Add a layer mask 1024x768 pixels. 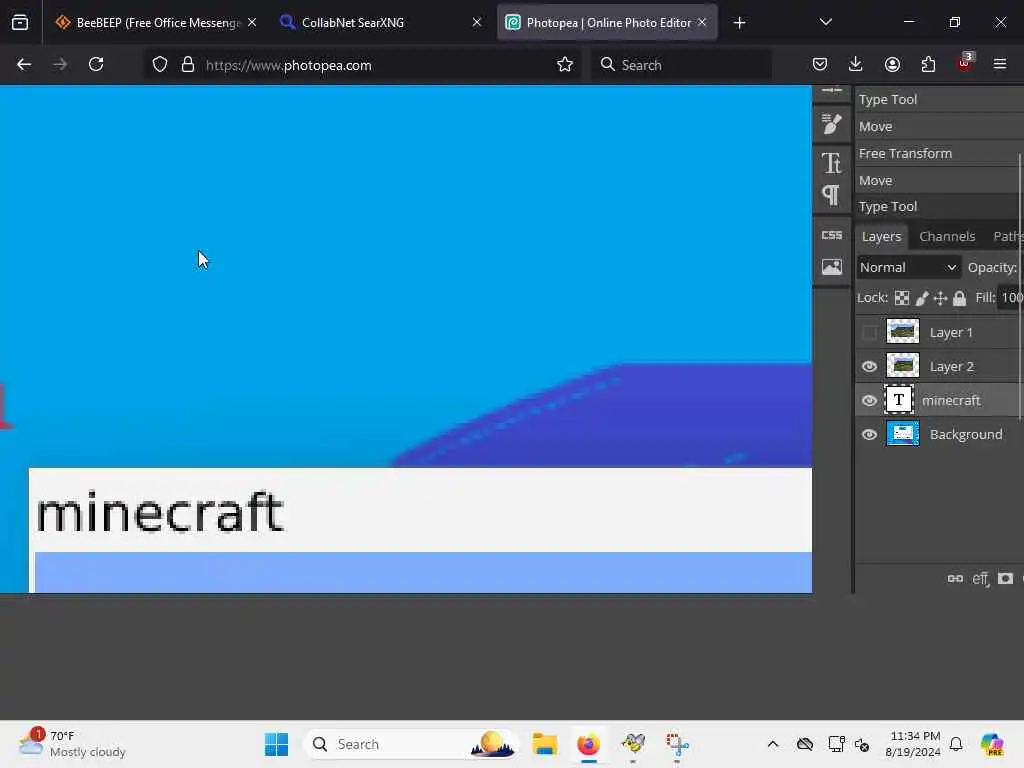point(1006,579)
